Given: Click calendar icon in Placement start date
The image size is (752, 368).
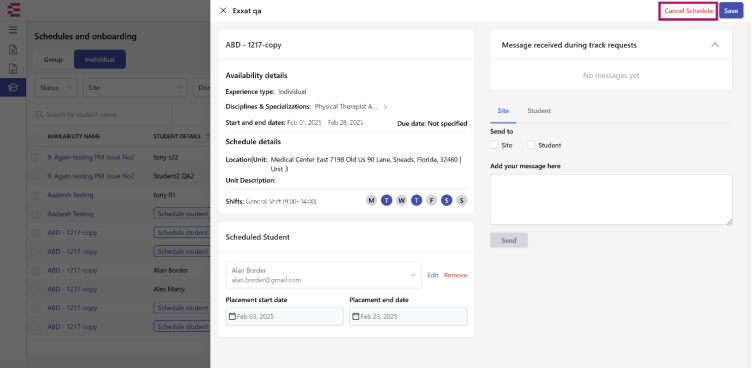Looking at the screenshot, I should click(233, 317).
